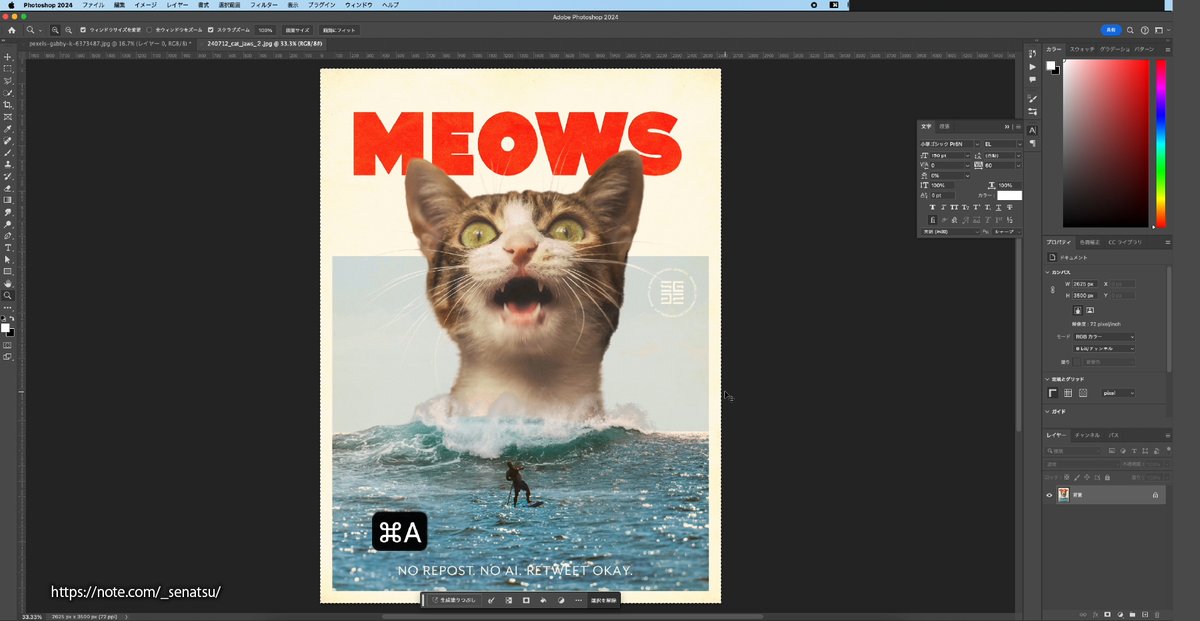The width and height of the screenshot is (1200, 621).
Task: Open the ruler units pixel dropdown
Action: [x=1118, y=393]
